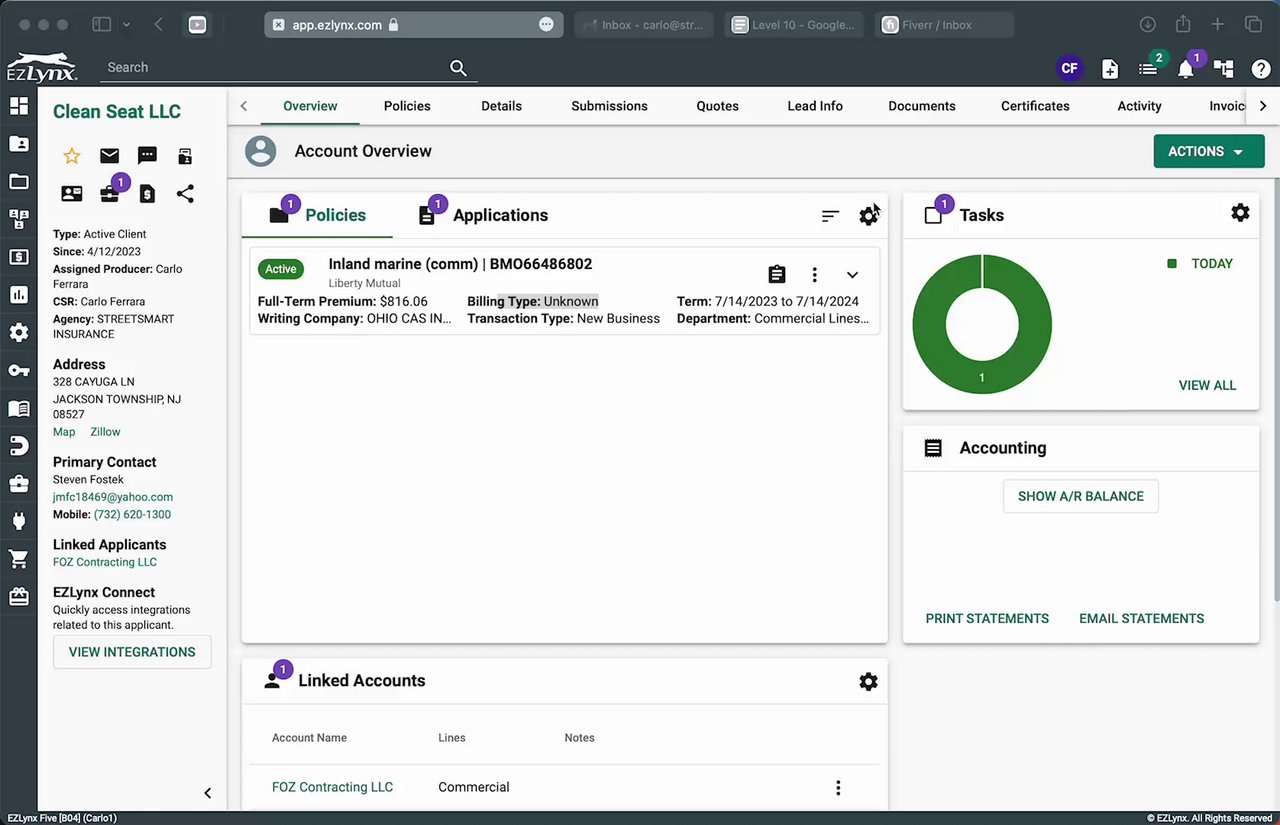Image resolution: width=1280 pixels, height=825 pixels.
Task: Open the dashboard grid icon in left sidebar
Action: pos(19,106)
